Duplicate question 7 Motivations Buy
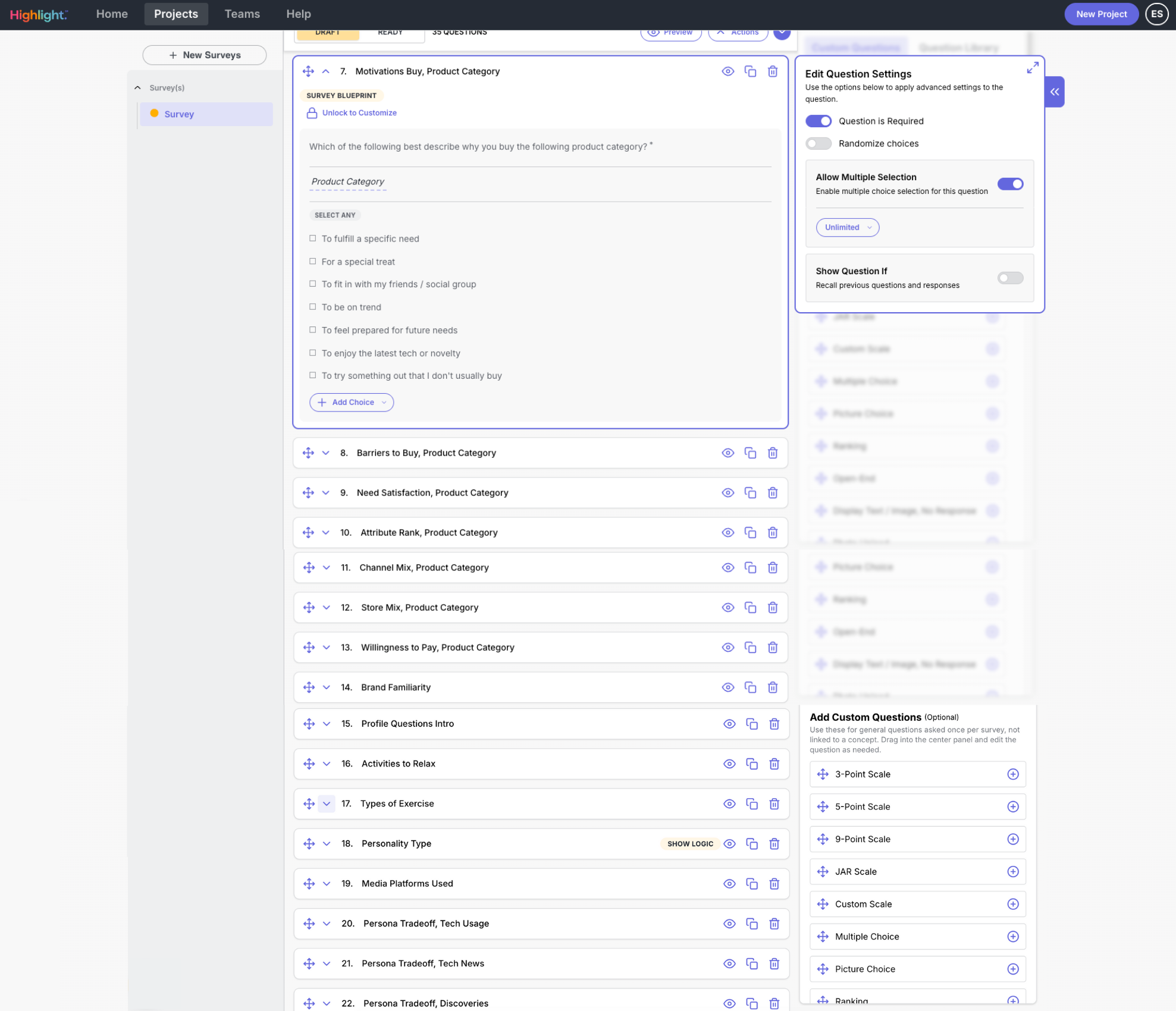This screenshot has width=1176, height=1011. (750, 71)
